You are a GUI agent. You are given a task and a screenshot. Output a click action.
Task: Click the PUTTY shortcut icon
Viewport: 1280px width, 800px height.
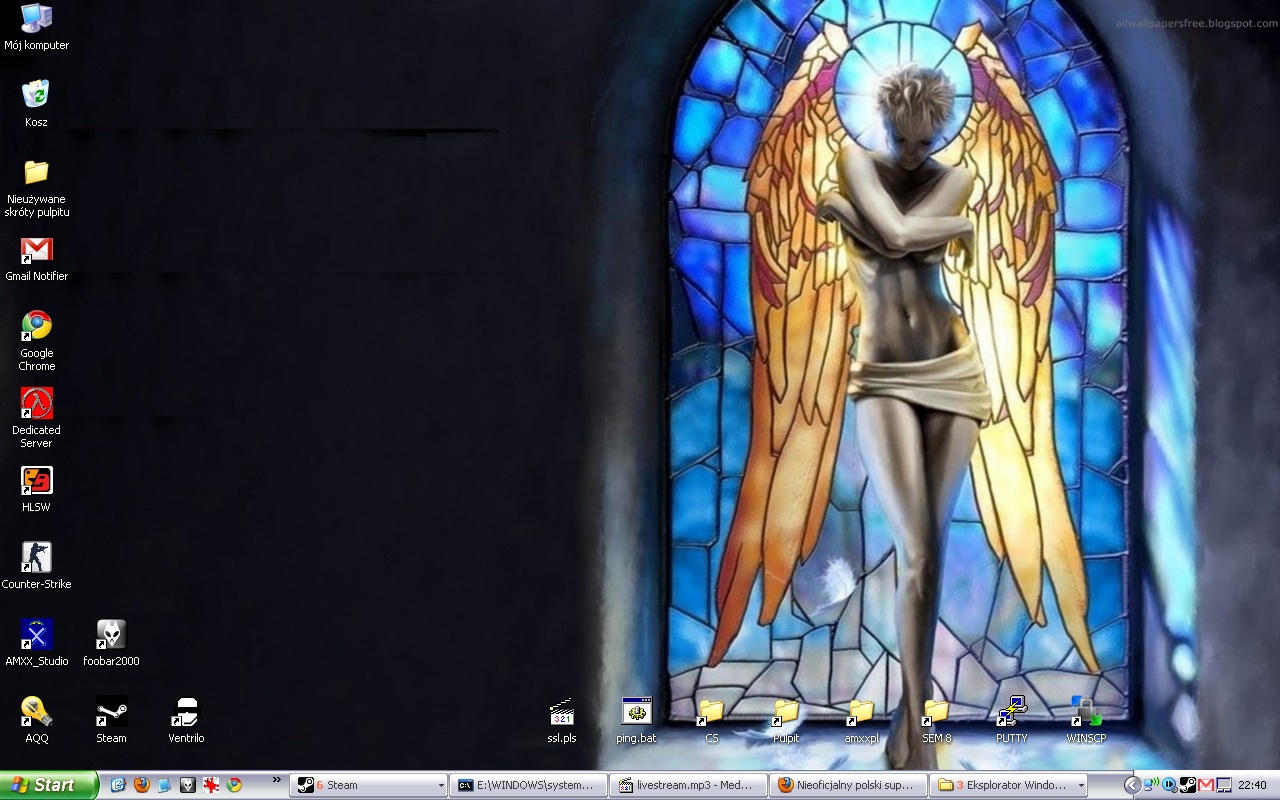click(x=1012, y=712)
